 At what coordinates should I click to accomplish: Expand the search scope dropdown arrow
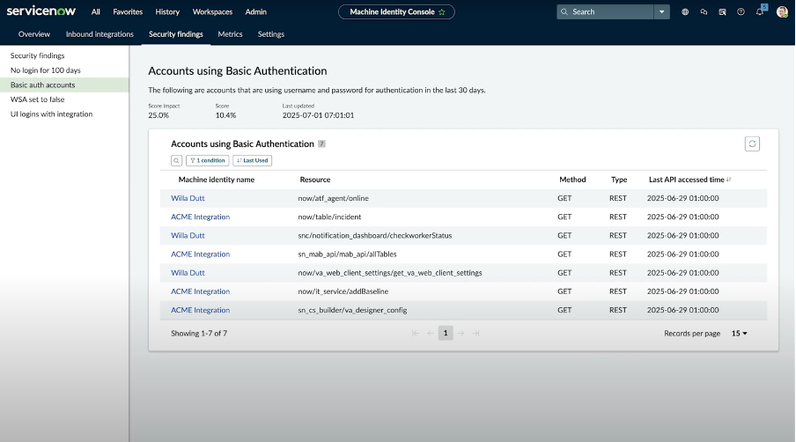[x=661, y=12]
